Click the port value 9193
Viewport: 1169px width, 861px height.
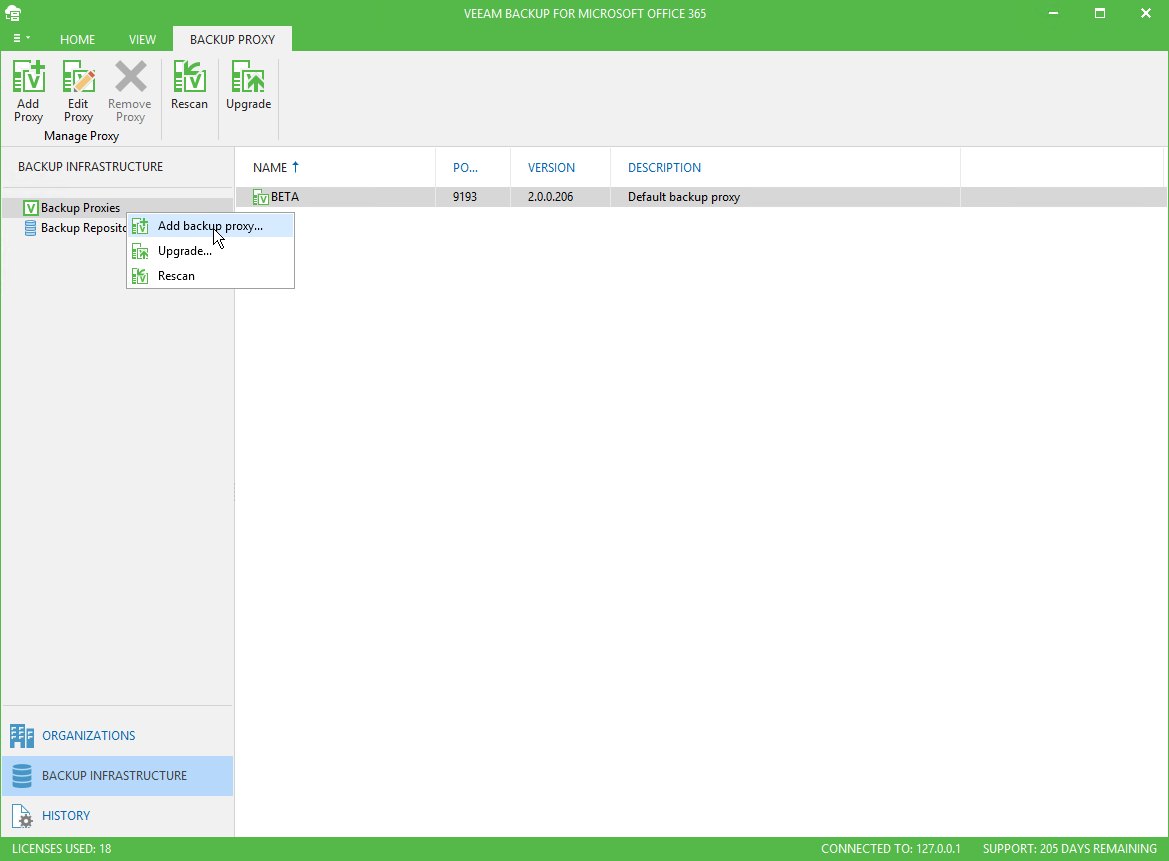click(464, 197)
